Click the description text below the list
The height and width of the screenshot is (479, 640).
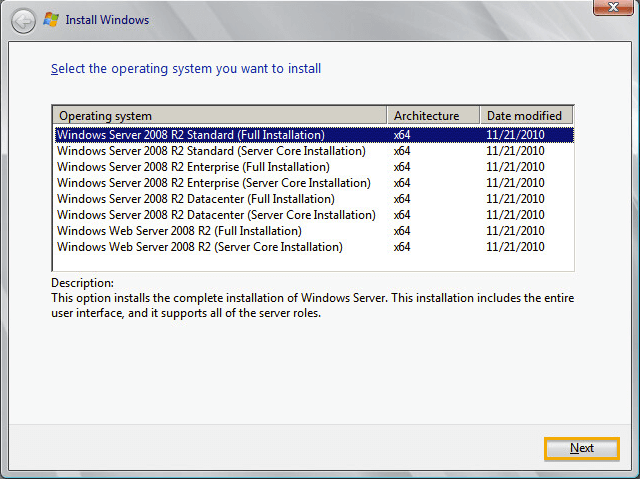pos(312,306)
